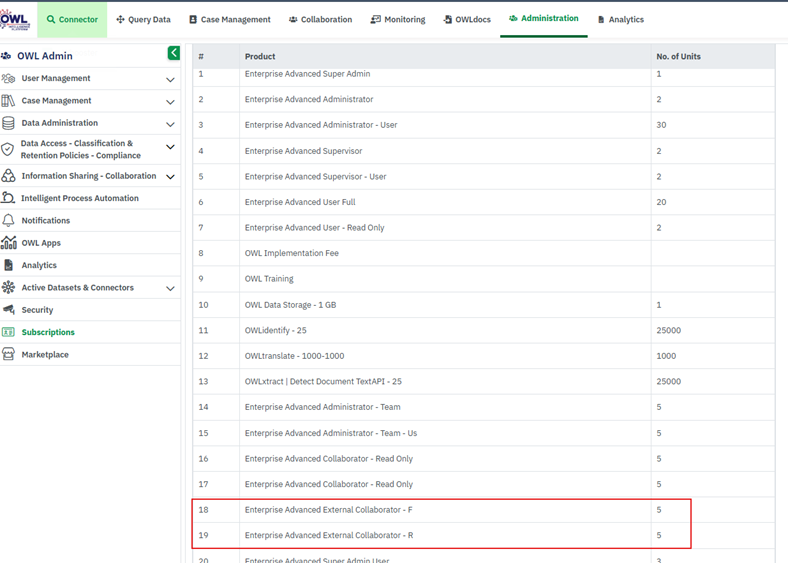Expand the User Management section chevron
The image size is (788, 563).
170,79
